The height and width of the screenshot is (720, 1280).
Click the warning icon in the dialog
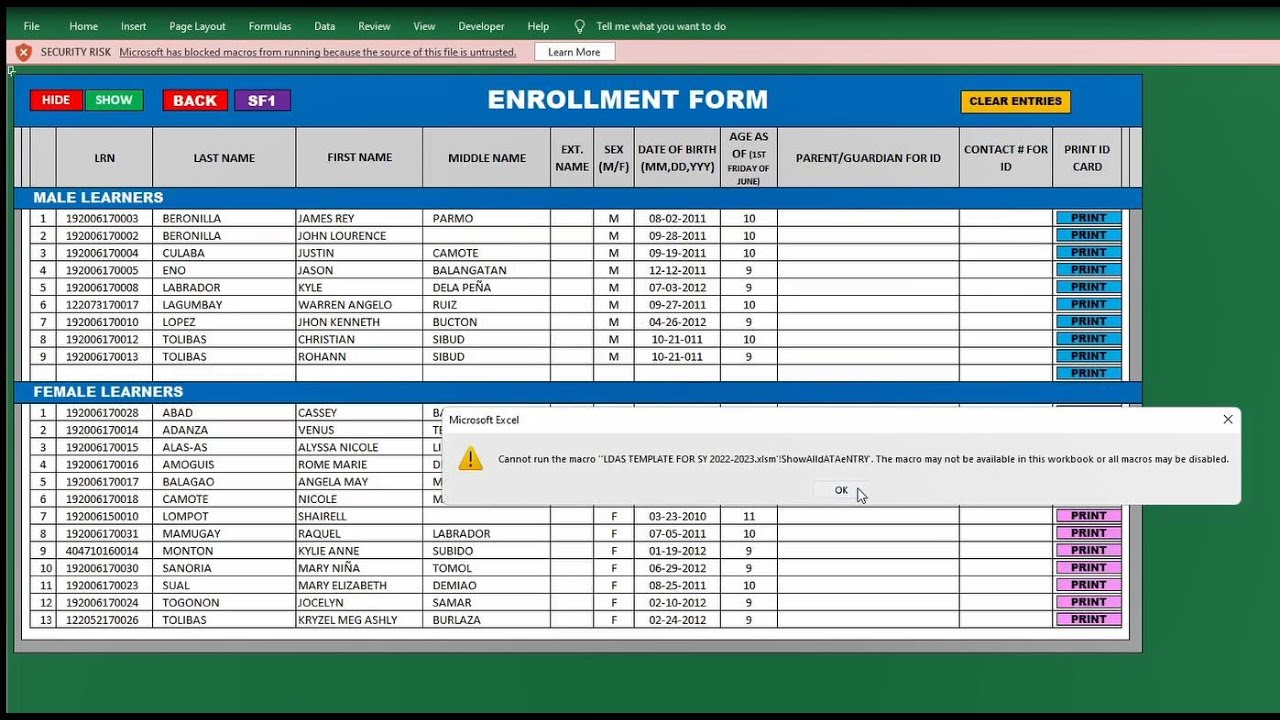pos(470,459)
